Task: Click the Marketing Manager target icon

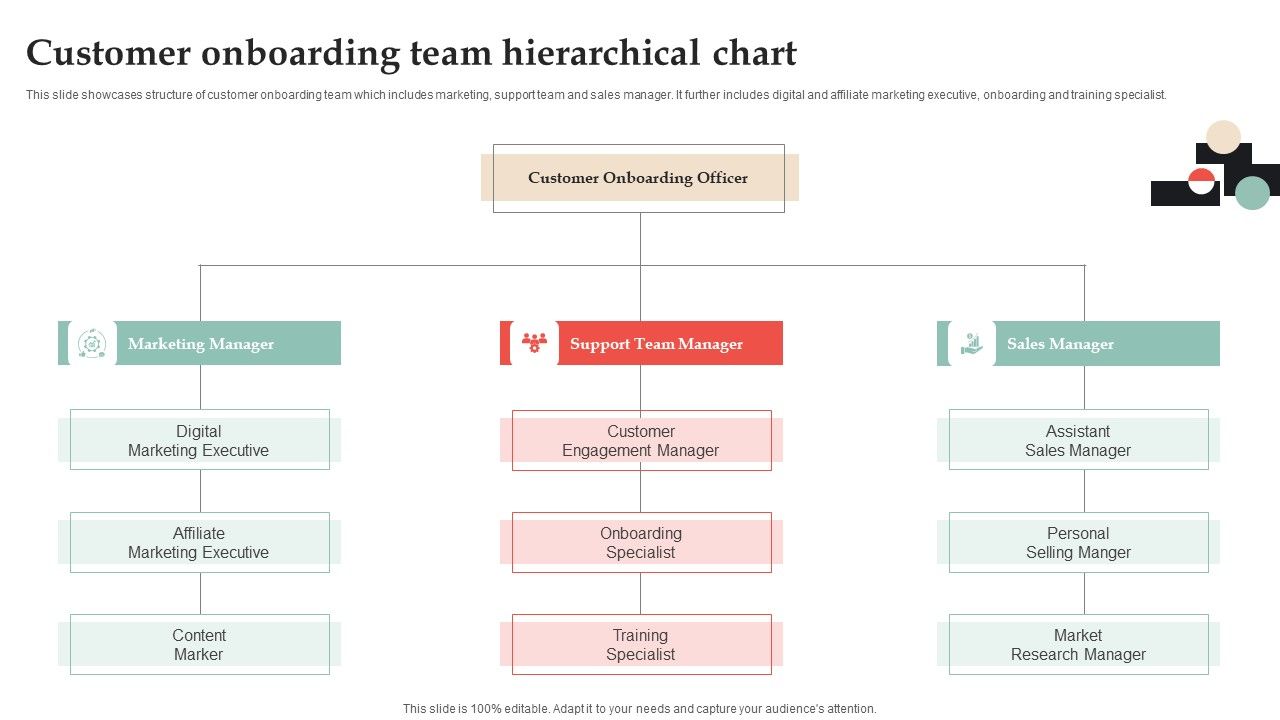Action: coord(92,343)
